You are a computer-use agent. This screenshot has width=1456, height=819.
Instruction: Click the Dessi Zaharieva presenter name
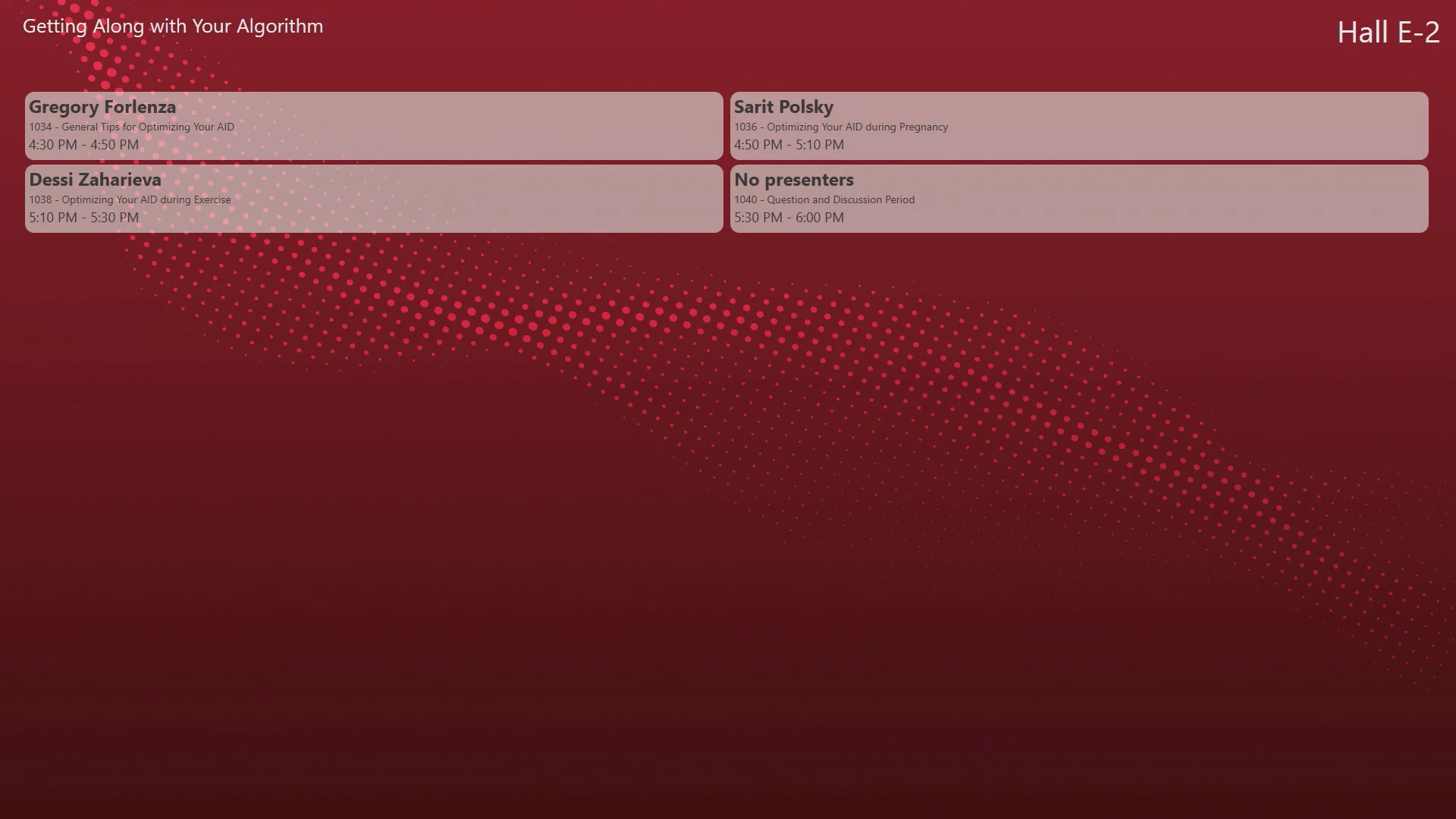click(x=95, y=180)
